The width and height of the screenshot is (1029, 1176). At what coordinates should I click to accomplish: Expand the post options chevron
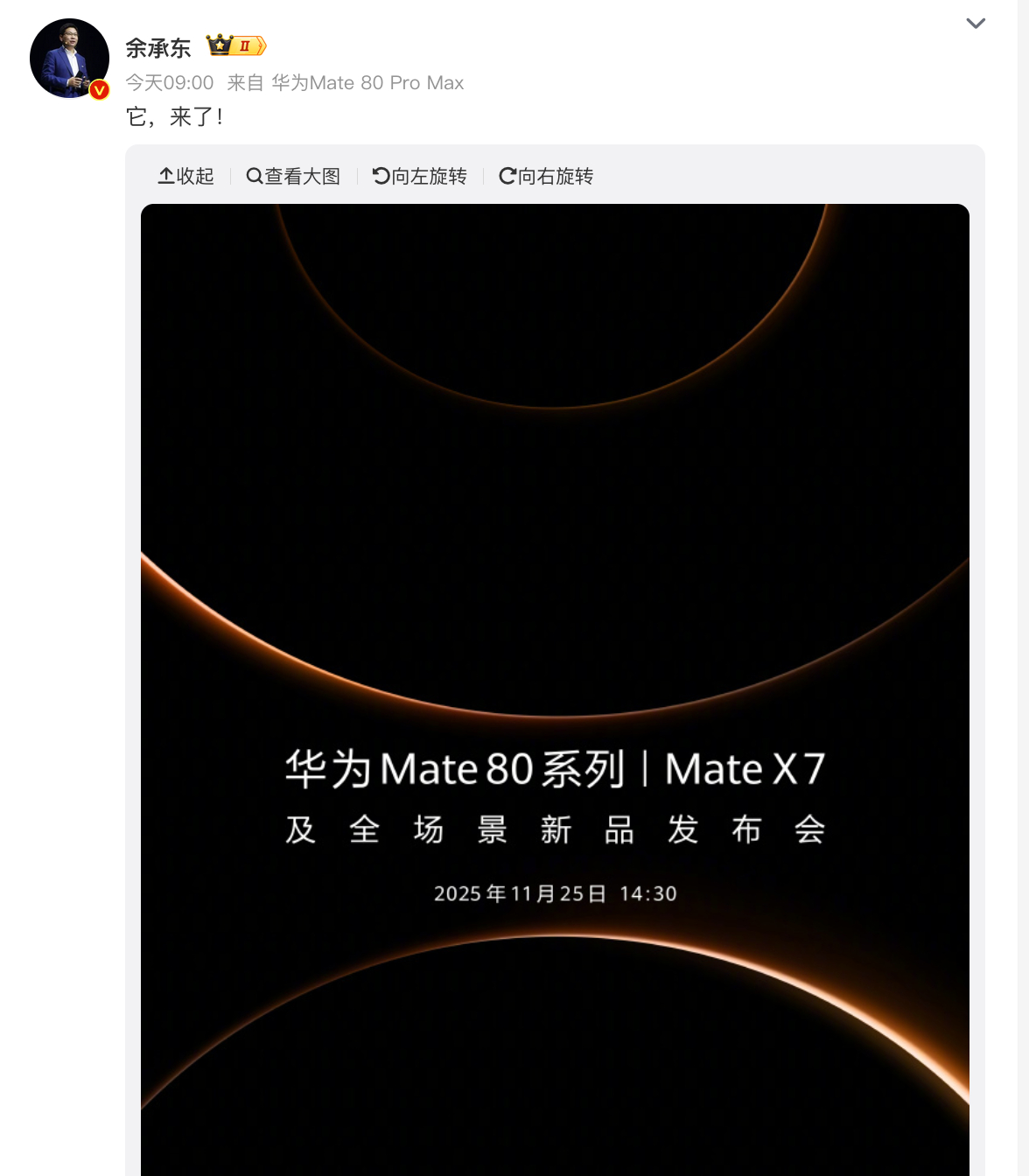coord(976,24)
